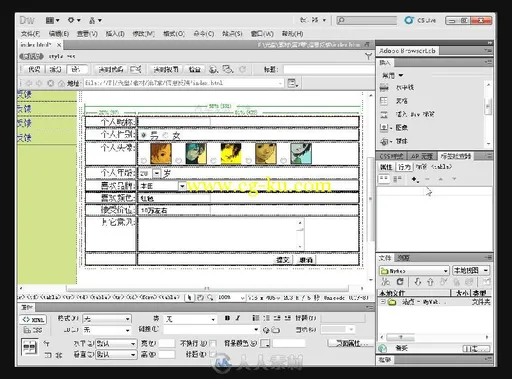
Task: Select the arrow Select tool in status bar
Action: (x=189, y=297)
